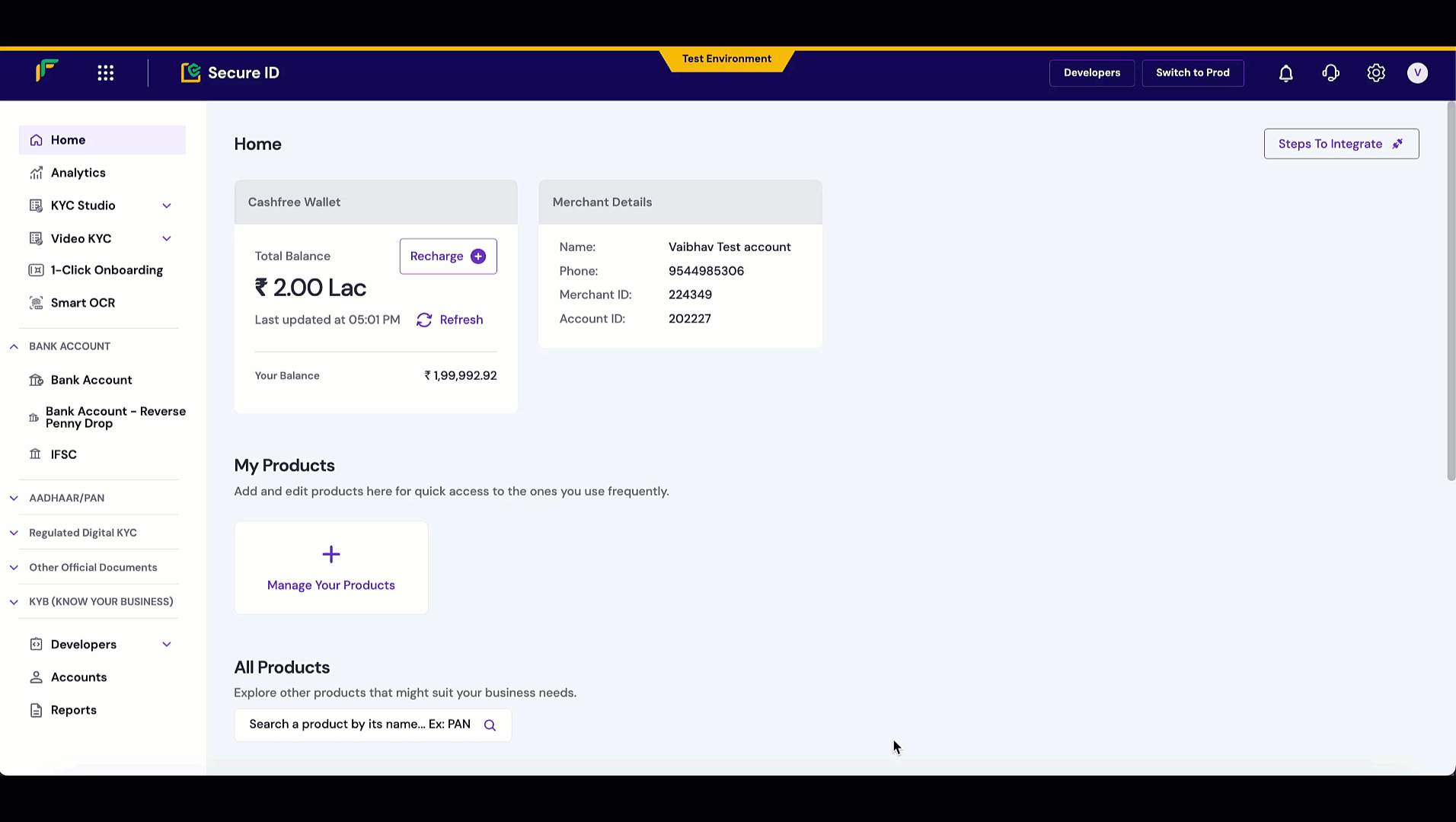Open Accounts in sidebar
This screenshot has width=1456, height=822.
pos(102,677)
